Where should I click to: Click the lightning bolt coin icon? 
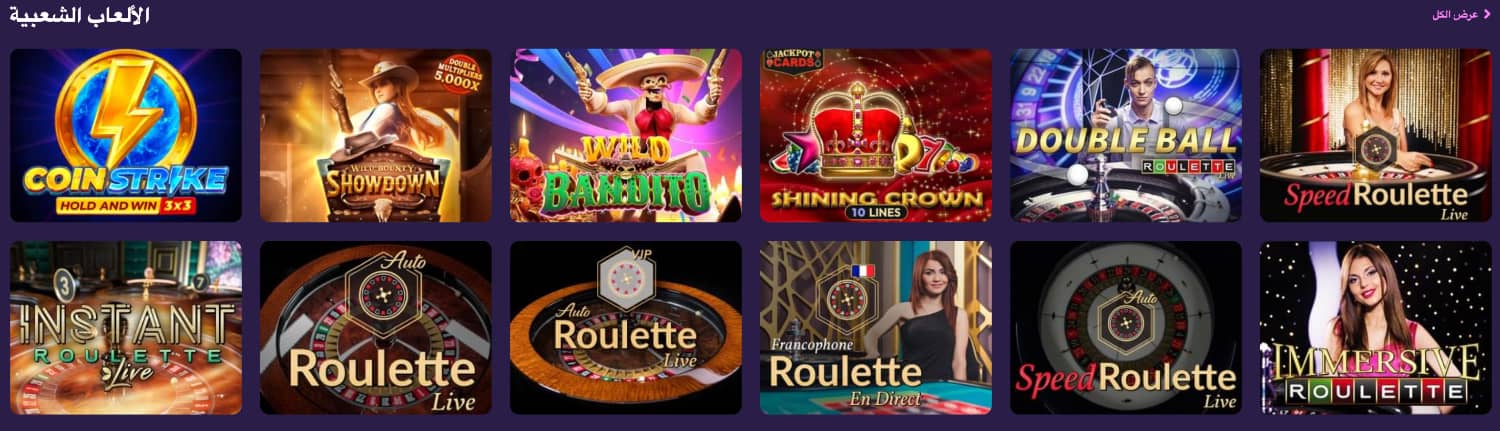125,110
